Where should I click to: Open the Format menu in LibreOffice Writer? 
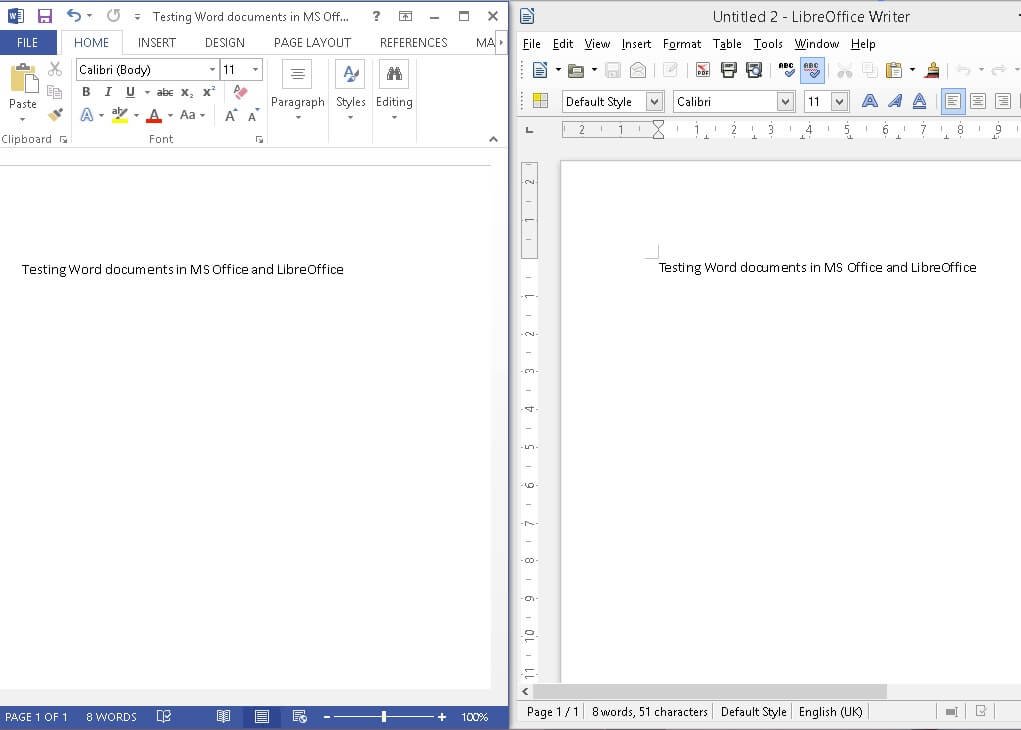coord(682,44)
